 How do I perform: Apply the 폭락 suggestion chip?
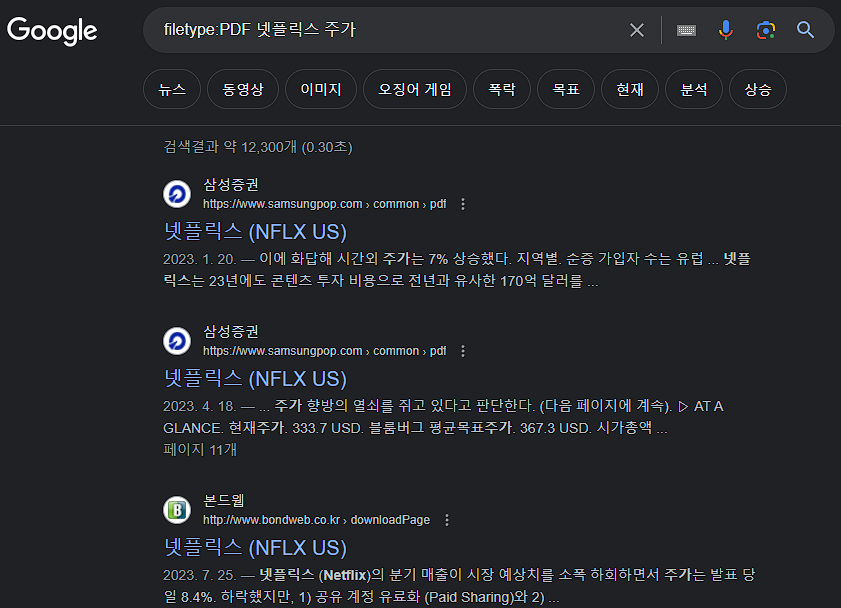pos(502,89)
